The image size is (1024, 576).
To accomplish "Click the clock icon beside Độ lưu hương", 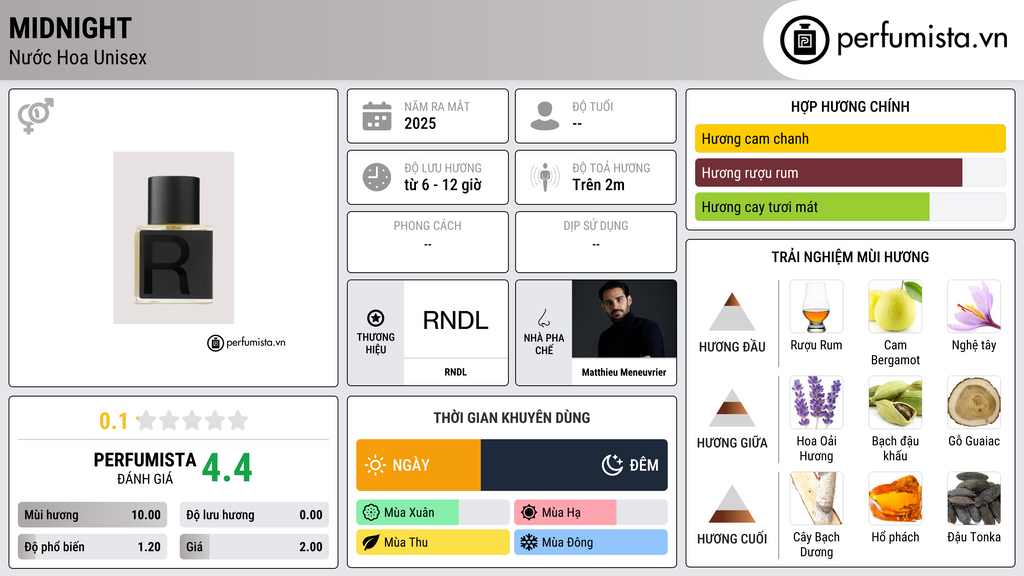I will 377,177.
